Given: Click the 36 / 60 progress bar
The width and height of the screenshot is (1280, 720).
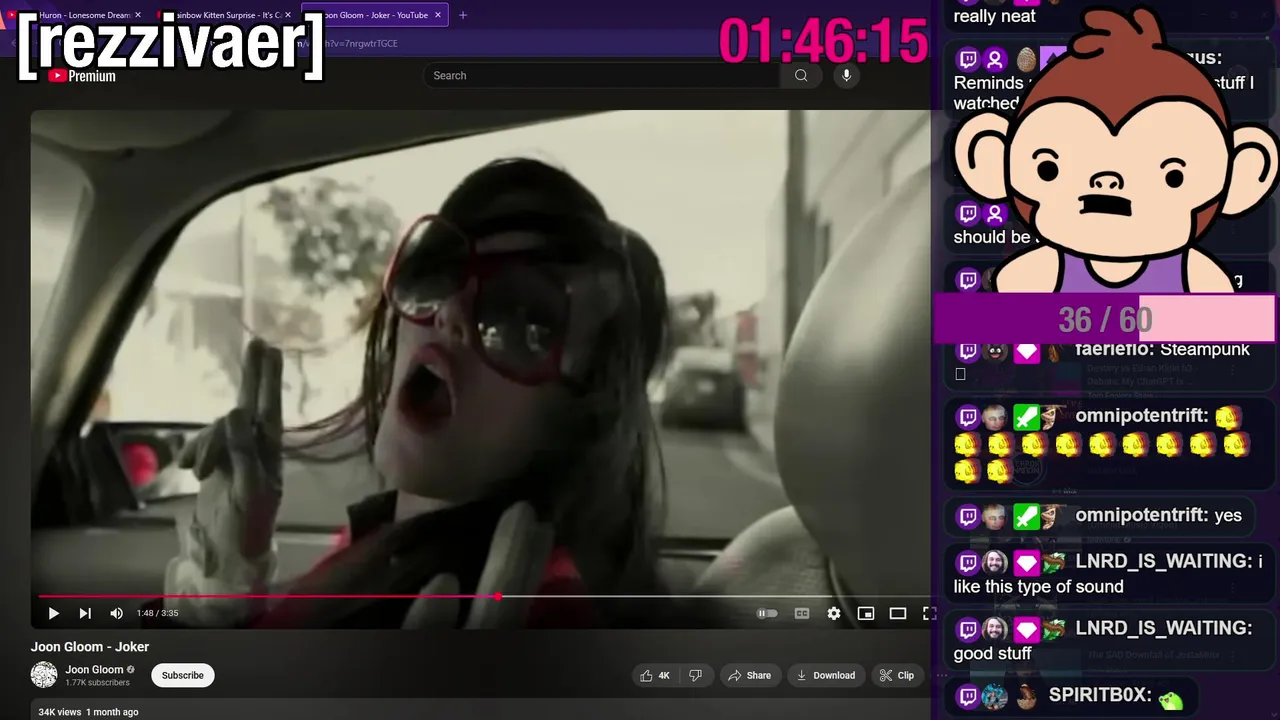Looking at the screenshot, I should 1105,320.
